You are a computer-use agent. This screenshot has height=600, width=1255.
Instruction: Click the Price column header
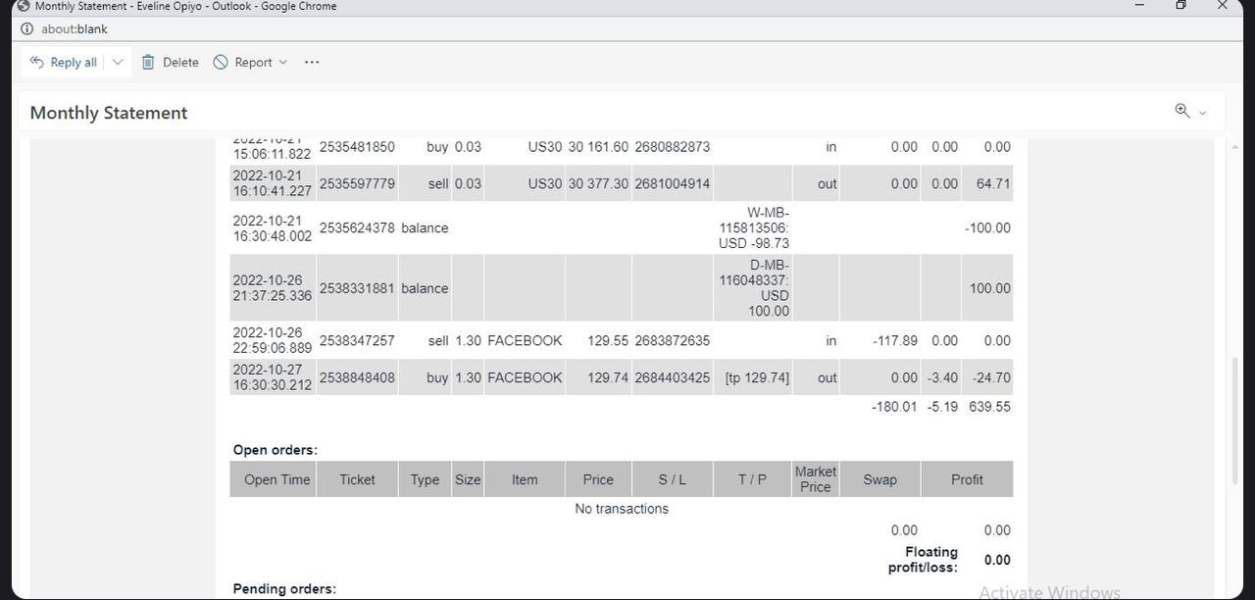pyautogui.click(x=598, y=480)
